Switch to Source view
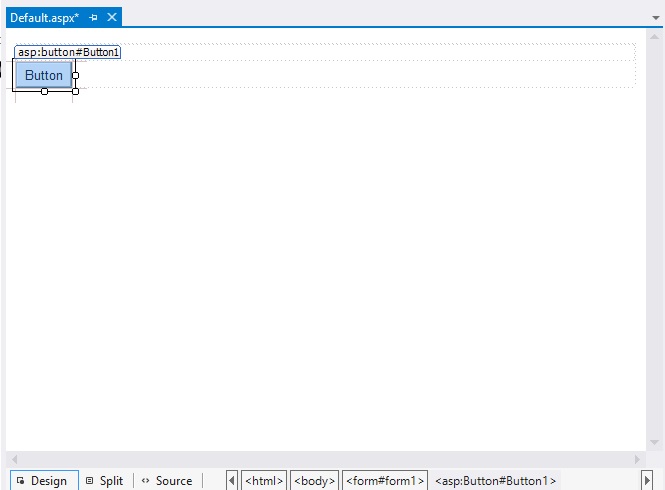Viewport: 665px width, 490px height. [x=168, y=481]
